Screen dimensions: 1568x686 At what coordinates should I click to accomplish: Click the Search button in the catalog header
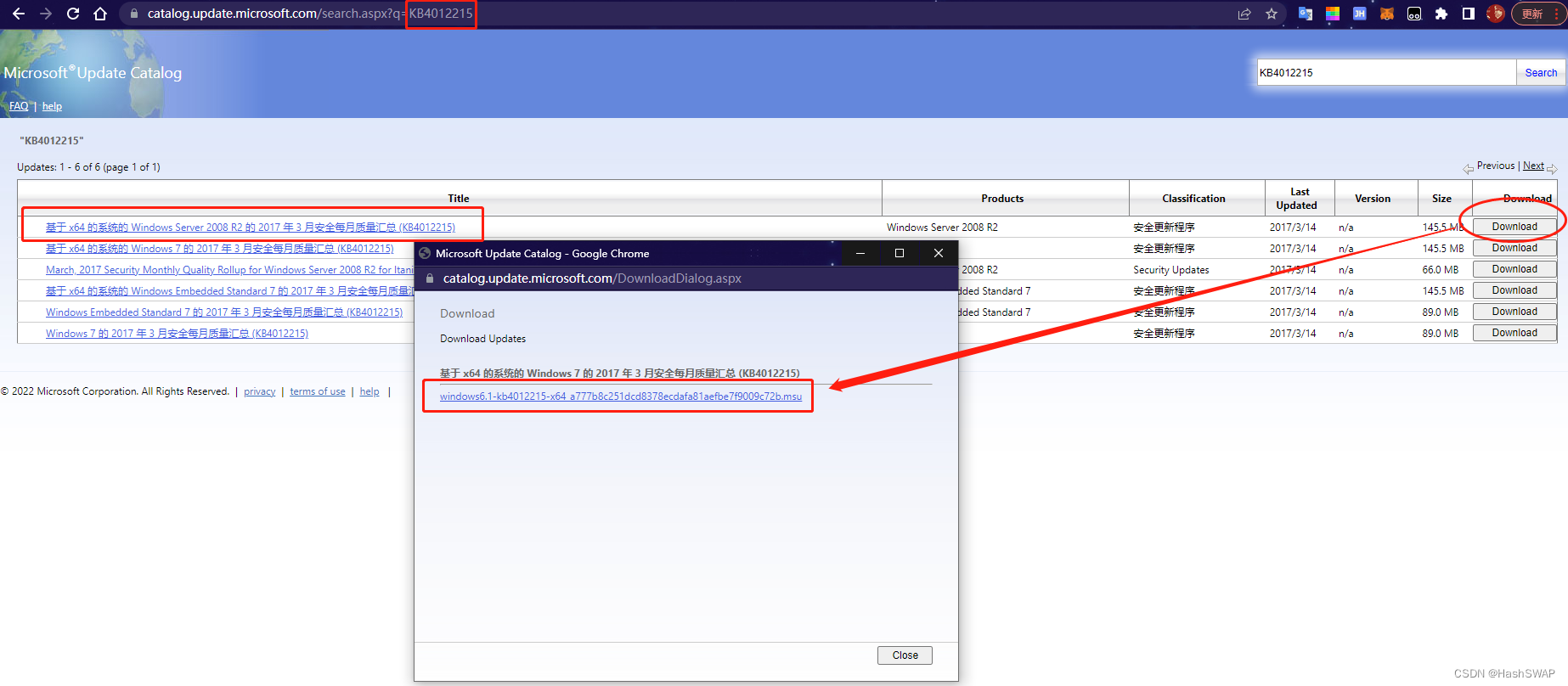[x=1541, y=72]
